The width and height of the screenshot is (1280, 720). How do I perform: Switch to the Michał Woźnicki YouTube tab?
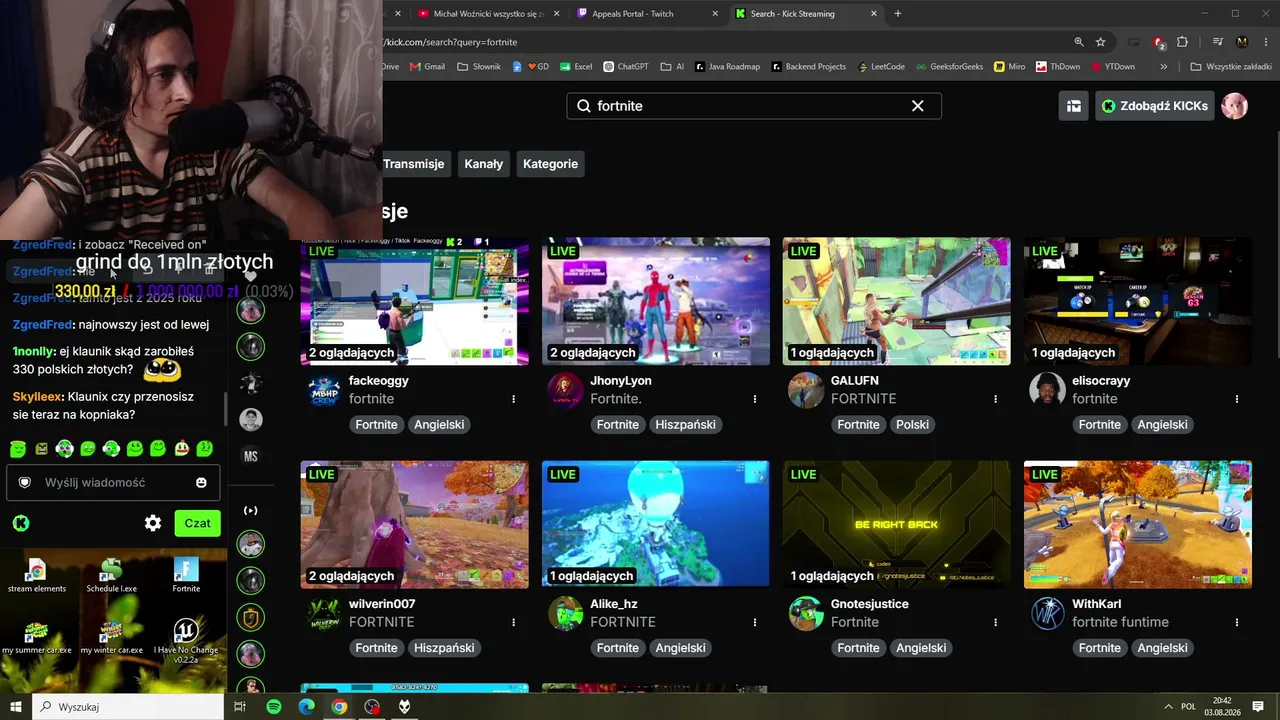(x=488, y=14)
